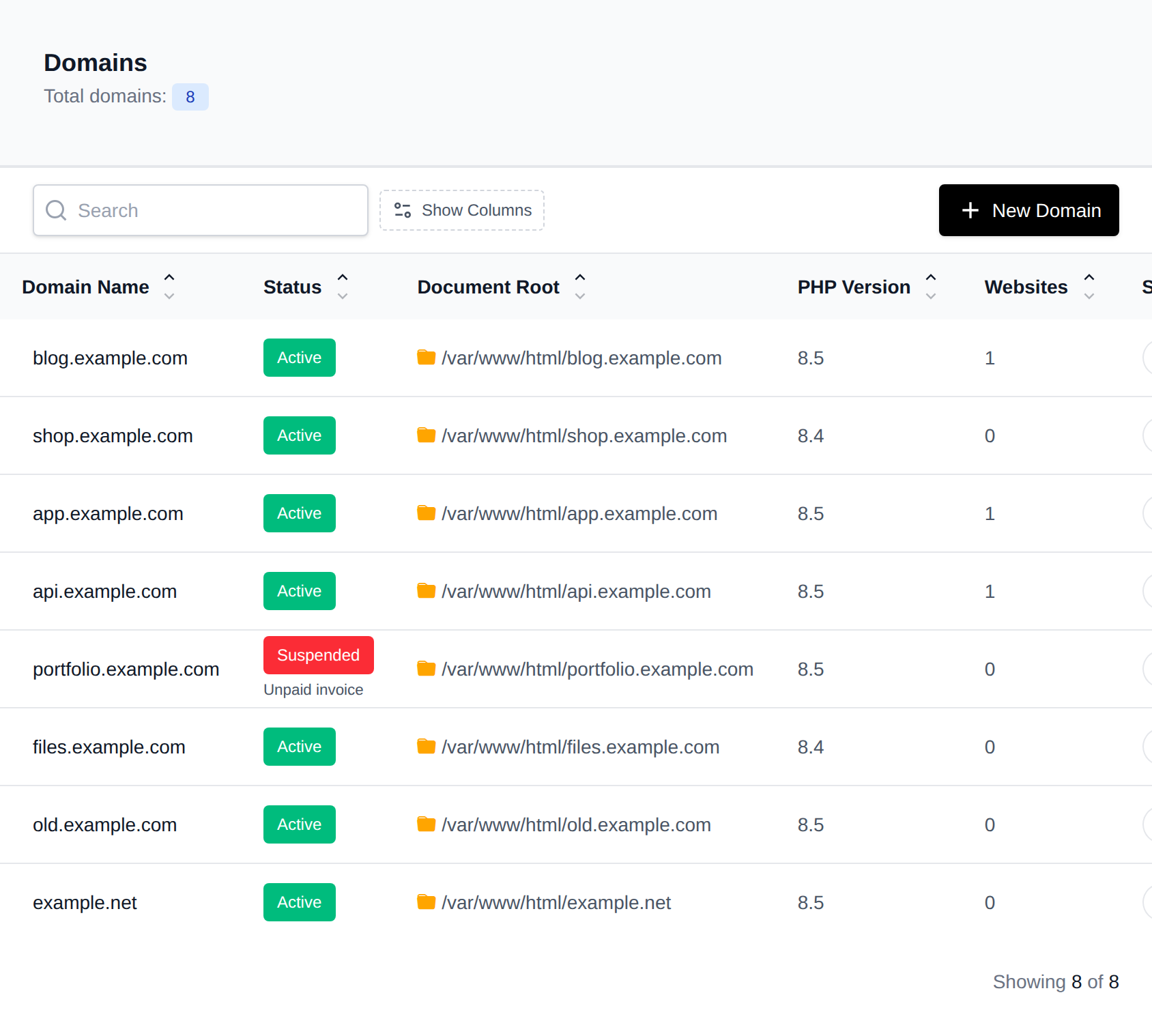Focus the Search input field
Screen dimensions: 1152x1036
201,210
